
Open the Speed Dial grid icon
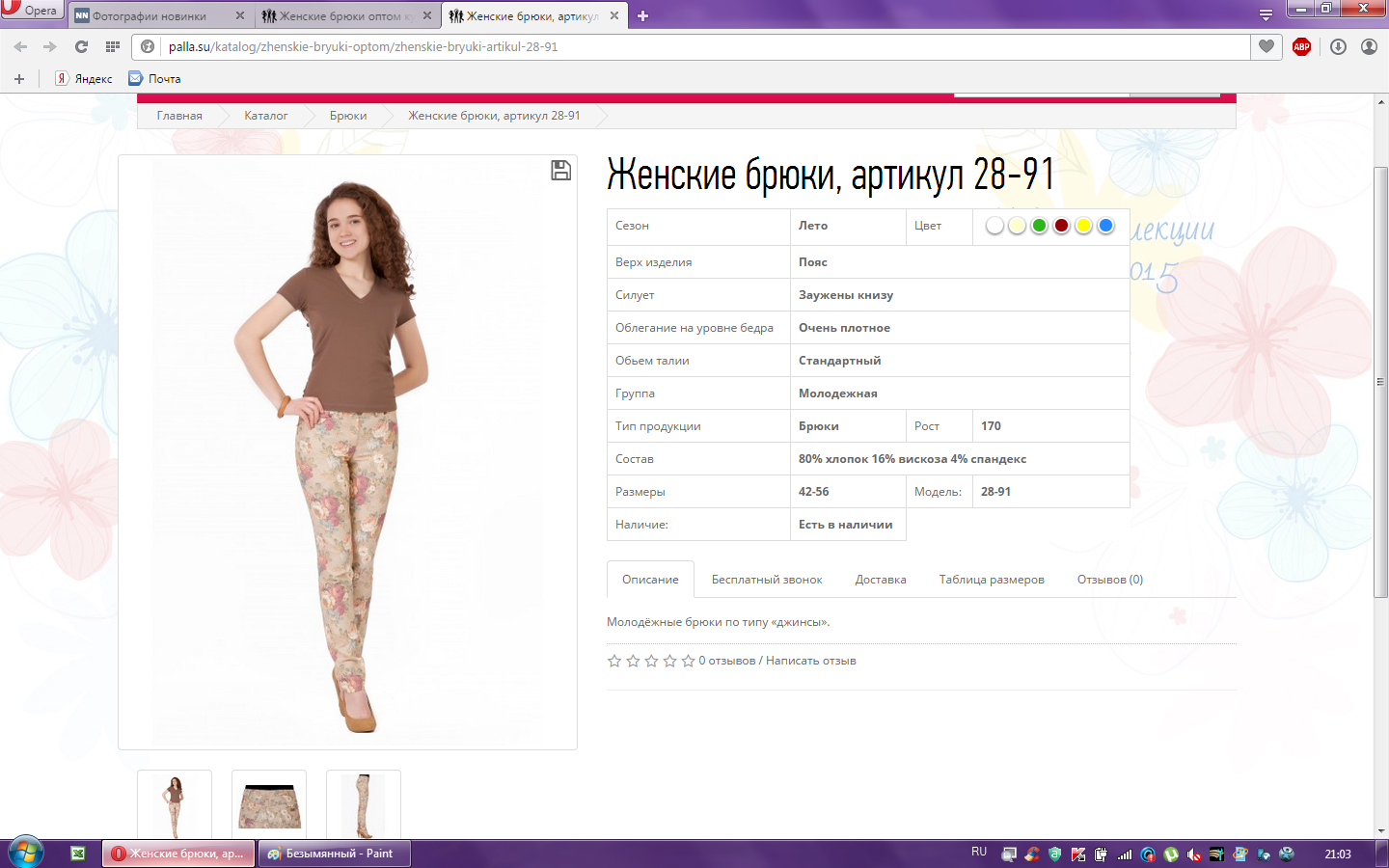click(x=113, y=46)
